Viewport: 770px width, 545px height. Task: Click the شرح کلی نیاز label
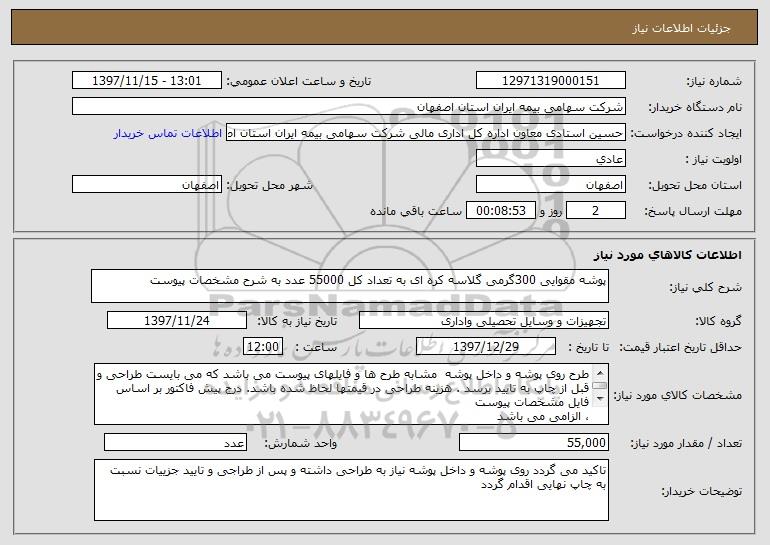[x=706, y=287]
